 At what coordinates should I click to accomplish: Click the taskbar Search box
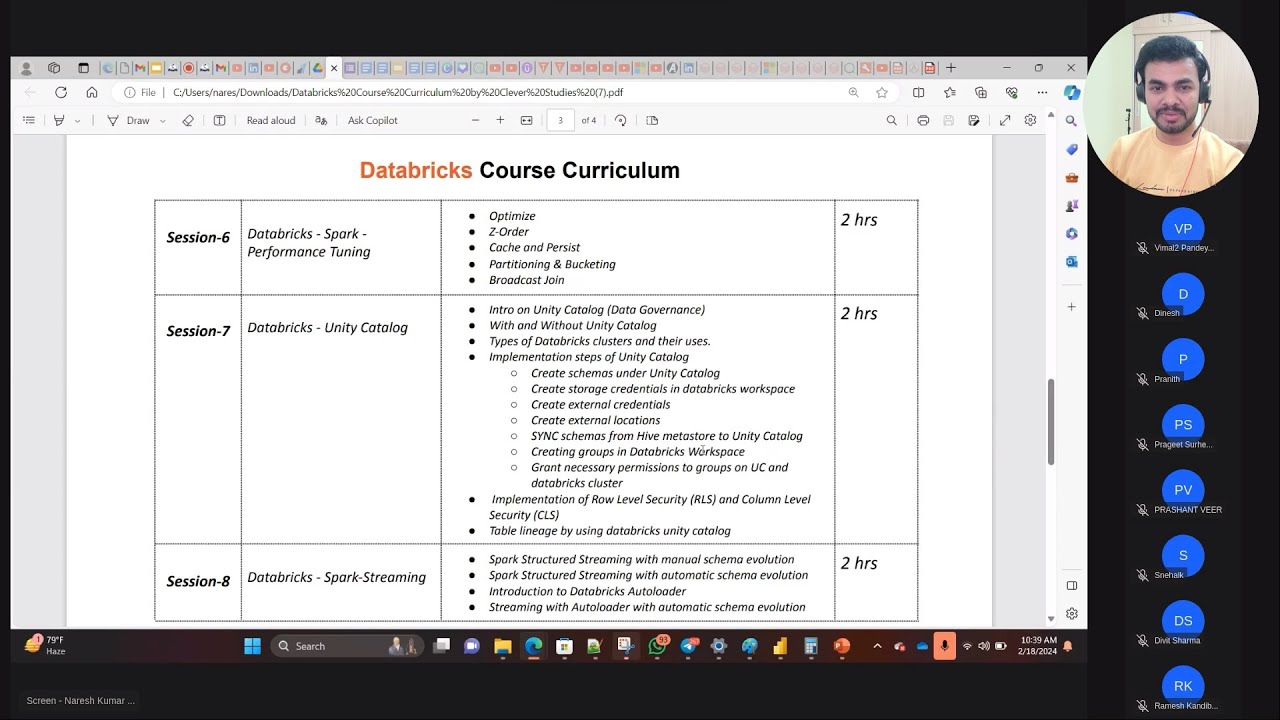click(348, 646)
